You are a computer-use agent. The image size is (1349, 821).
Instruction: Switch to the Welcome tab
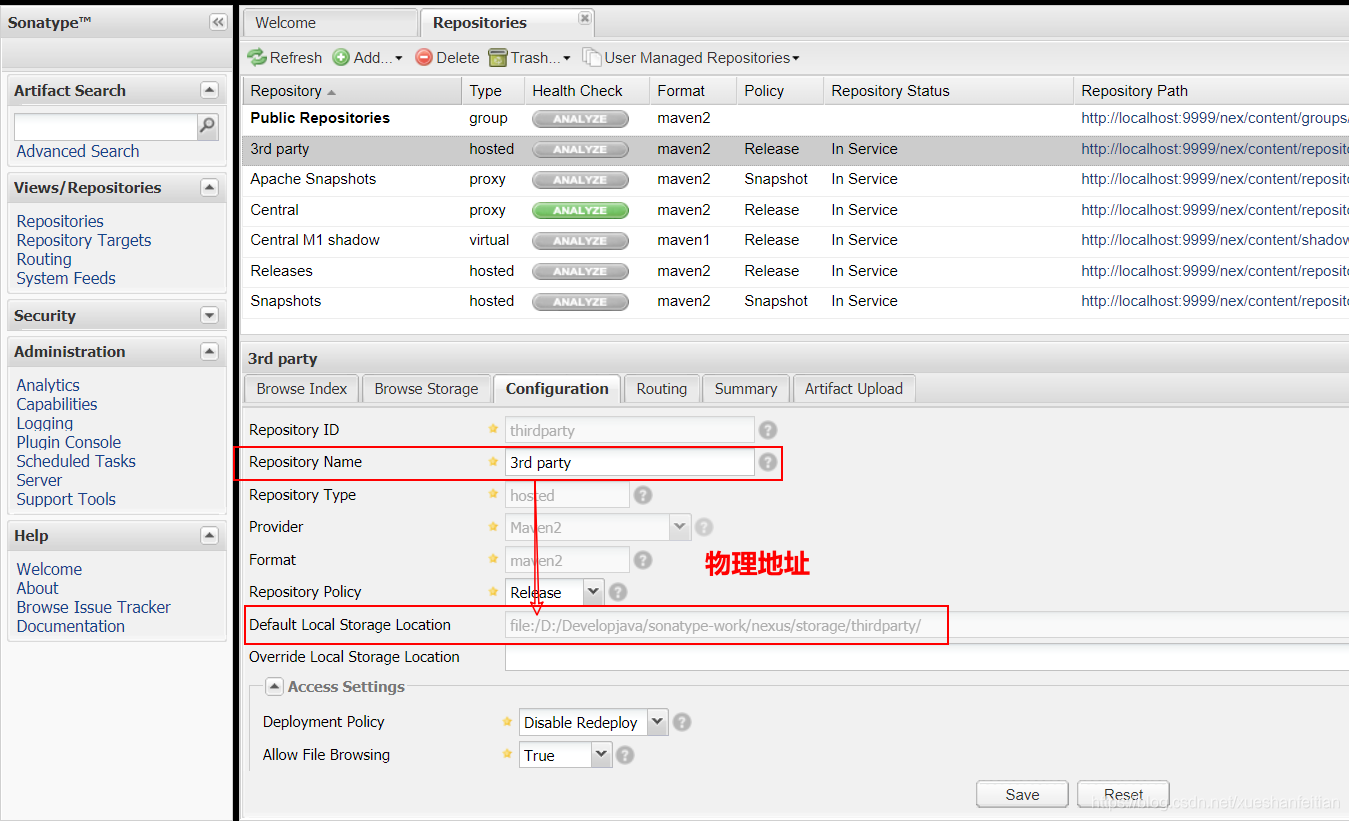(330, 22)
